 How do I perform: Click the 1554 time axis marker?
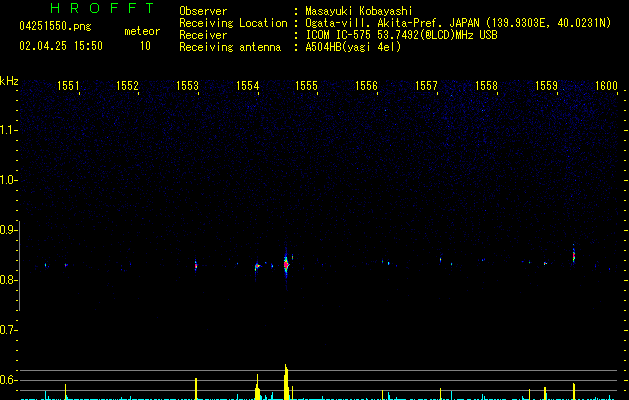[248, 86]
